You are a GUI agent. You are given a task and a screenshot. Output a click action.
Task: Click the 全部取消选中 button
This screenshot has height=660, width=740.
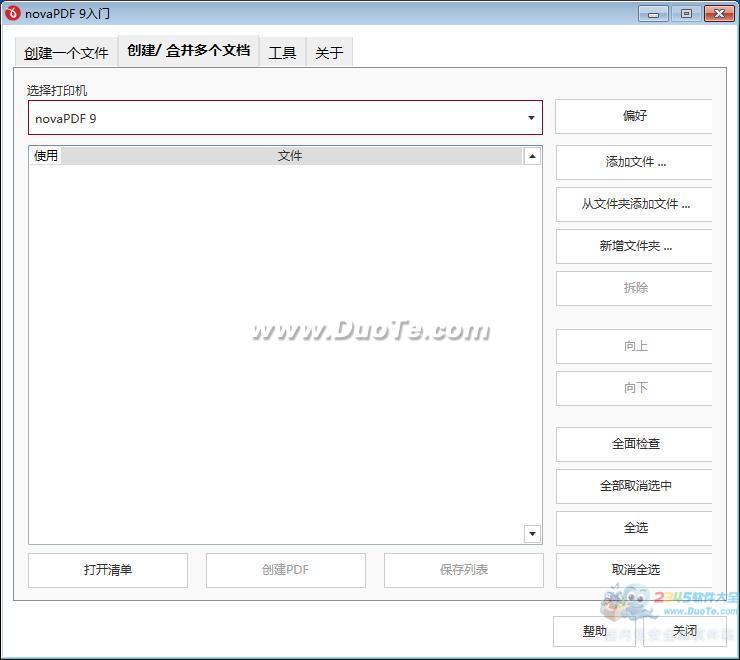[x=634, y=486]
